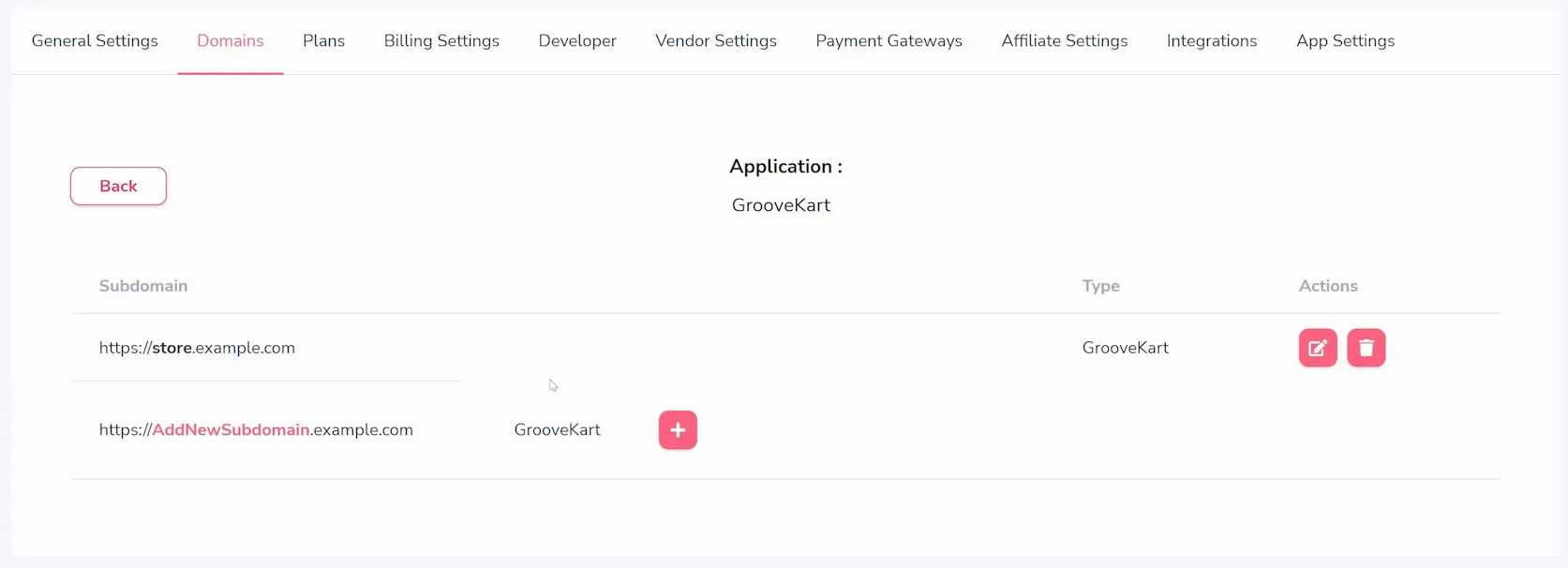Open Vendor Settings tab
Viewport: 1568px width, 568px height.
tap(716, 41)
